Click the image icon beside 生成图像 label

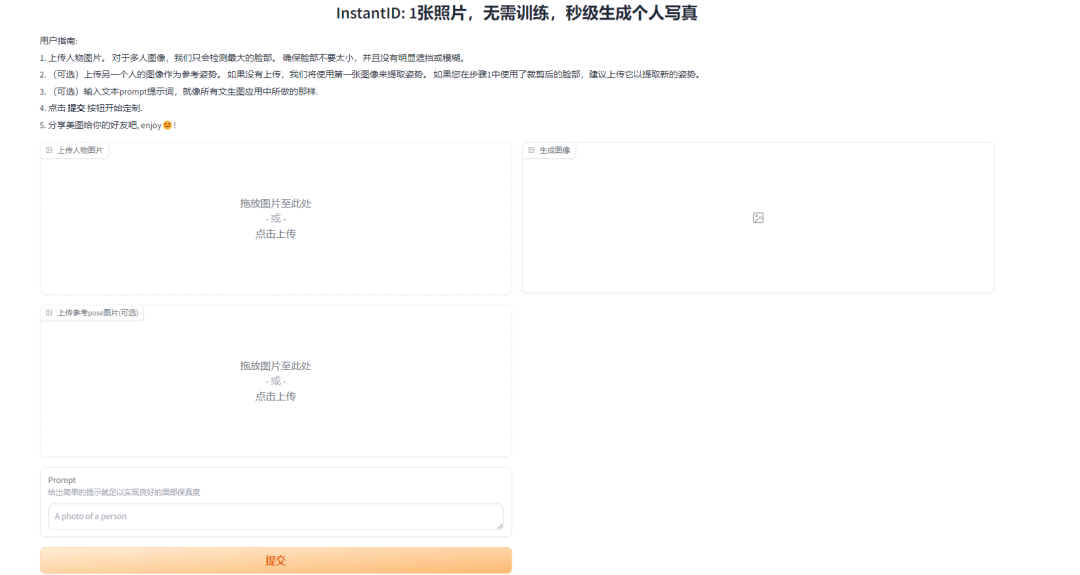point(531,150)
